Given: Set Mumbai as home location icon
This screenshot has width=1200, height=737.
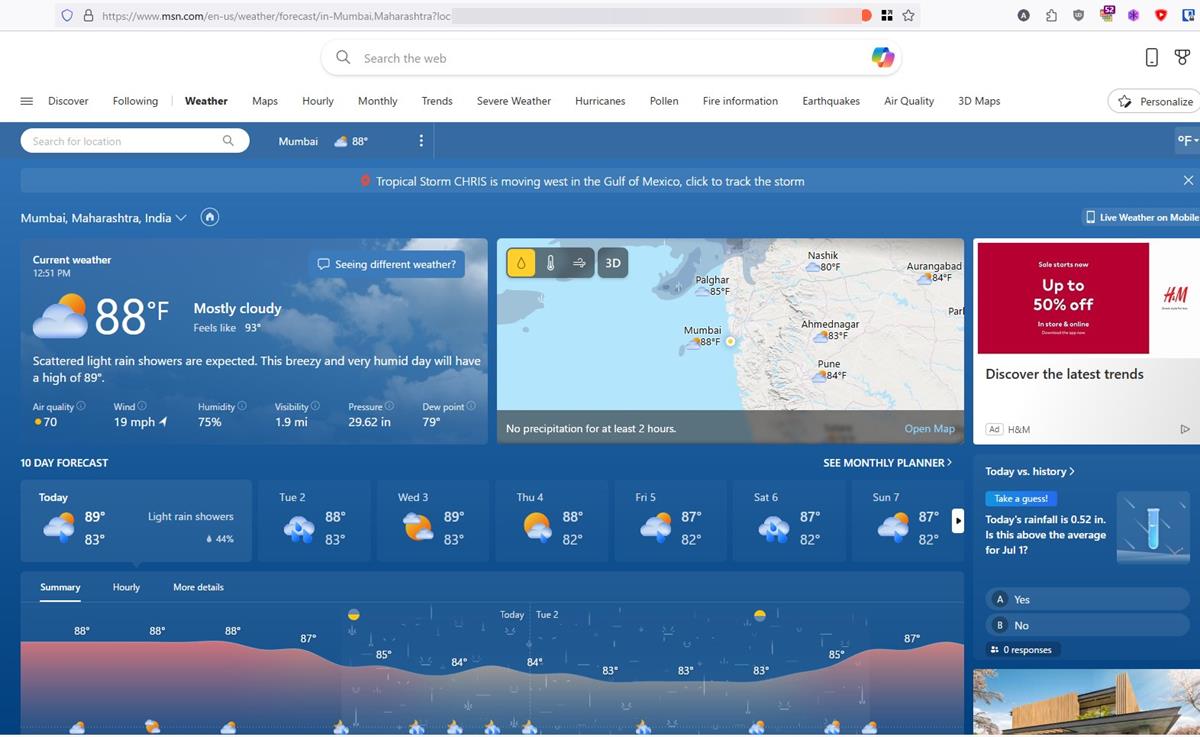Looking at the screenshot, I should 210,217.
